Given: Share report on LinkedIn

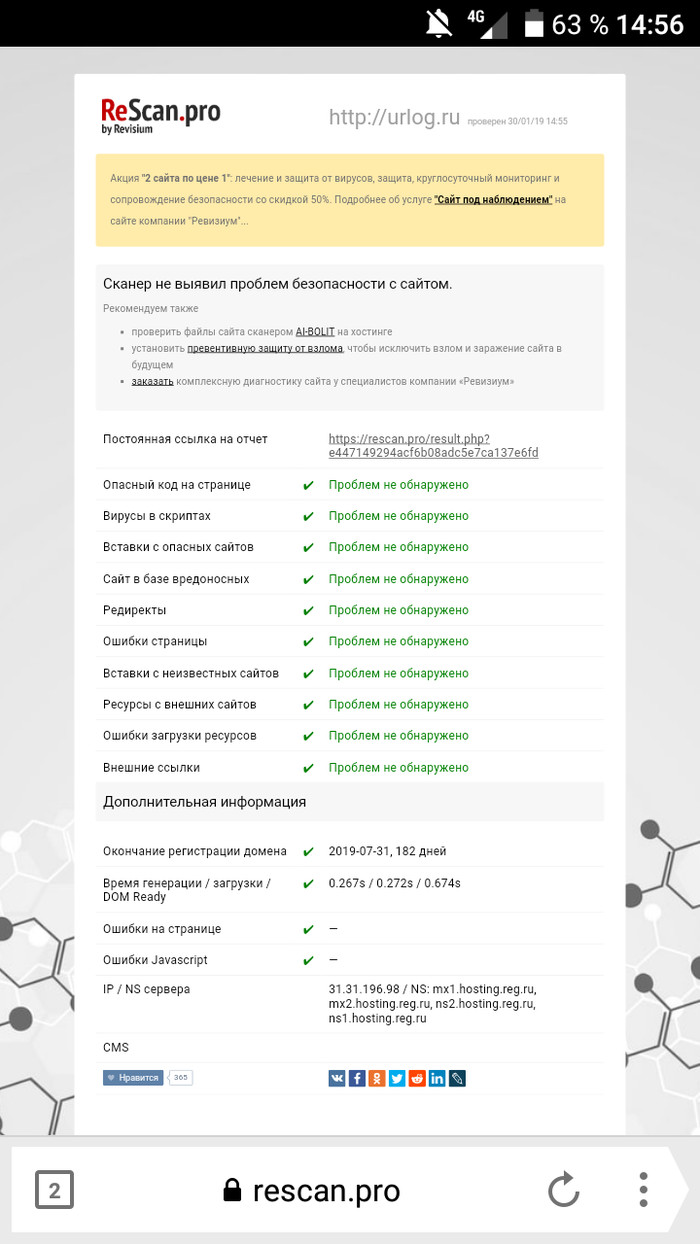Looking at the screenshot, I should pos(437,1078).
